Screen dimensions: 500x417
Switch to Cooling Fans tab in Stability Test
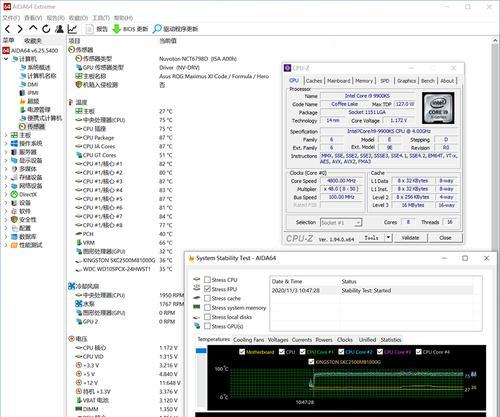pyautogui.click(x=249, y=340)
